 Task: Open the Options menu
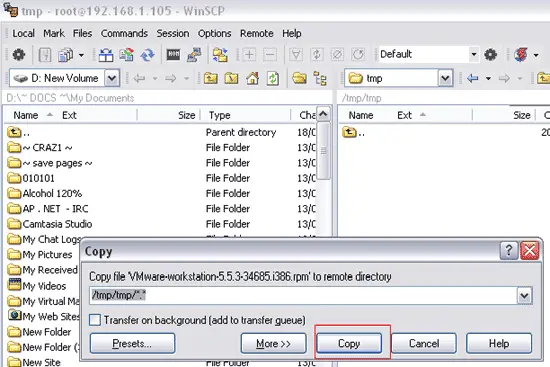[x=214, y=33]
